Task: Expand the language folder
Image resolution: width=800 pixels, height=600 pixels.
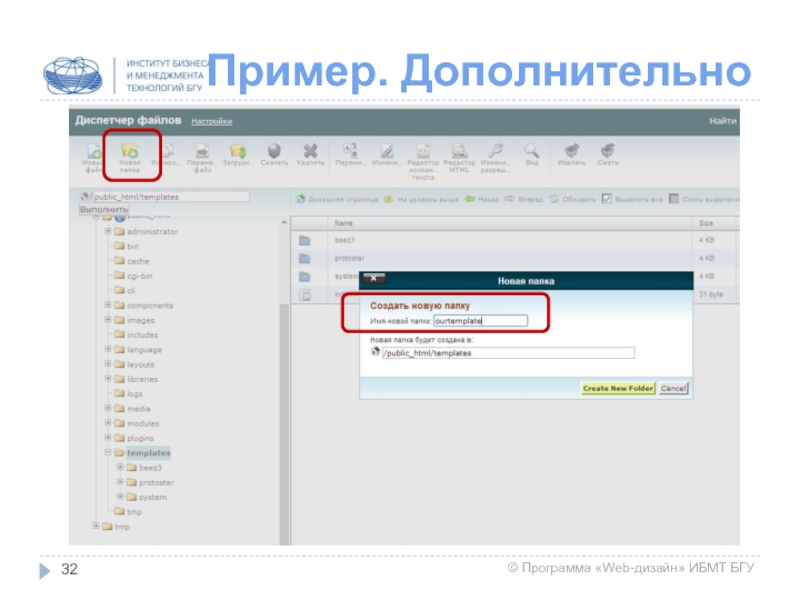Action: click(x=108, y=349)
